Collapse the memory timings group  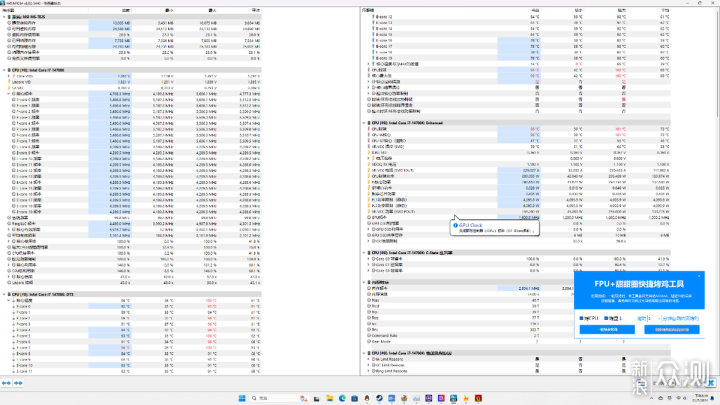click(364, 282)
